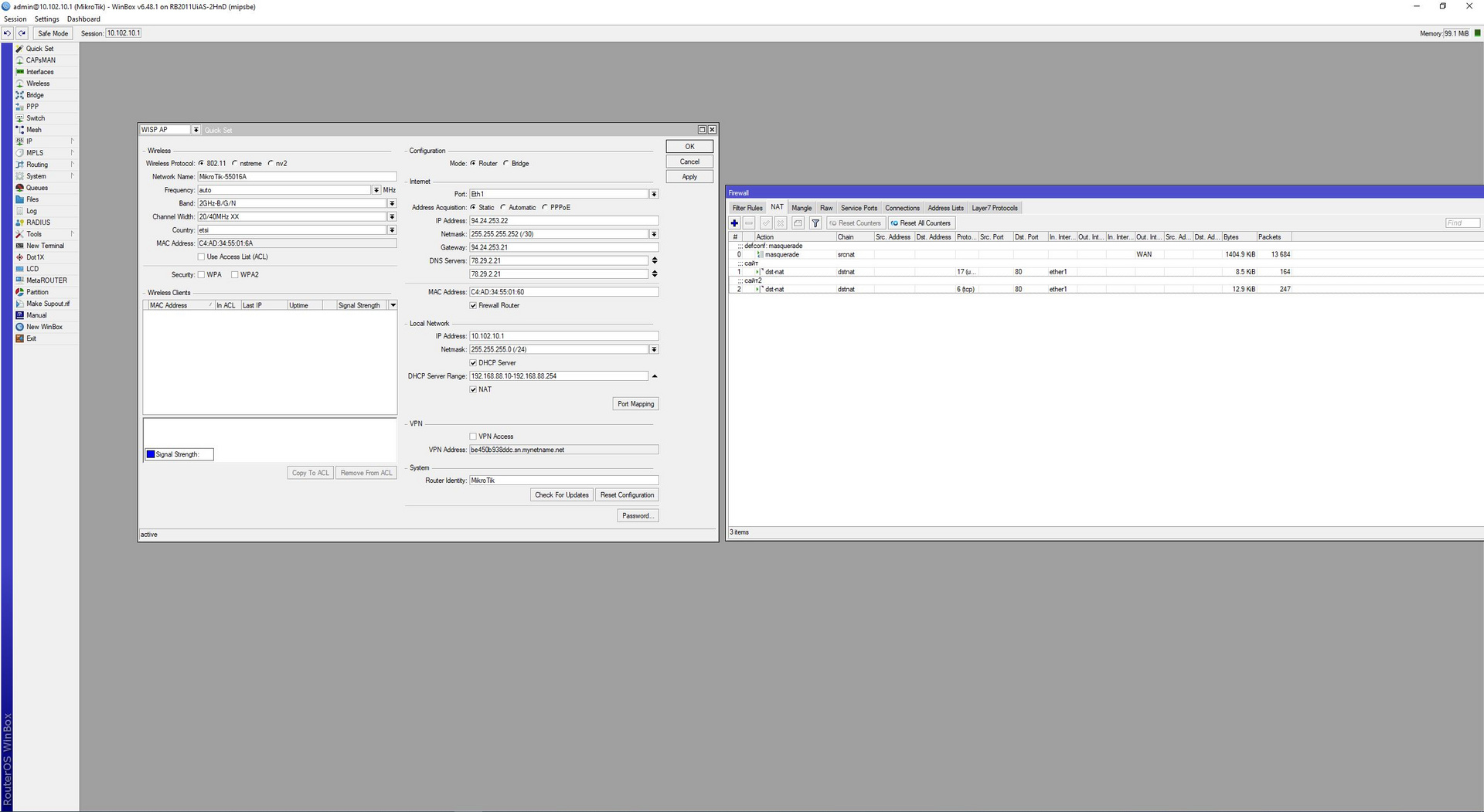Viewport: 1484px width, 812px height.
Task: Click the undo arrow in the toolbar
Action: click(x=7, y=33)
